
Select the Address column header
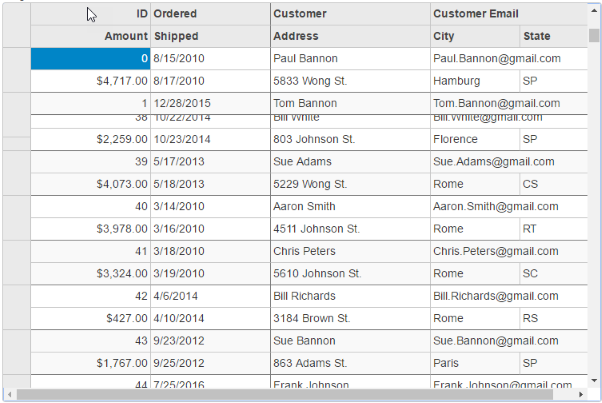(x=350, y=36)
